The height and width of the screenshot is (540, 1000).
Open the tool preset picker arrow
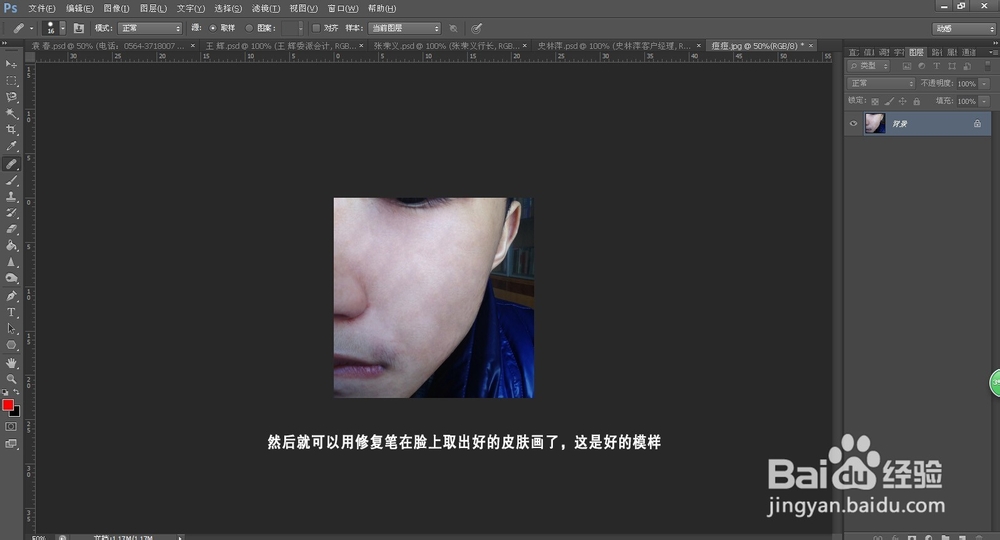[x=31, y=28]
